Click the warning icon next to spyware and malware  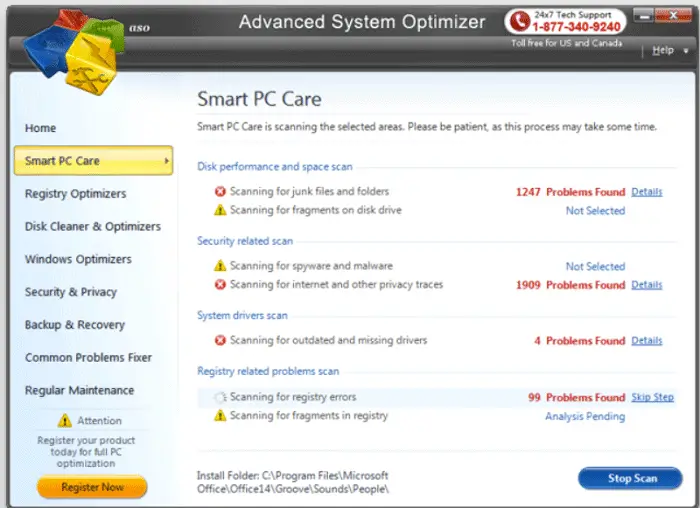pyautogui.click(x=220, y=266)
